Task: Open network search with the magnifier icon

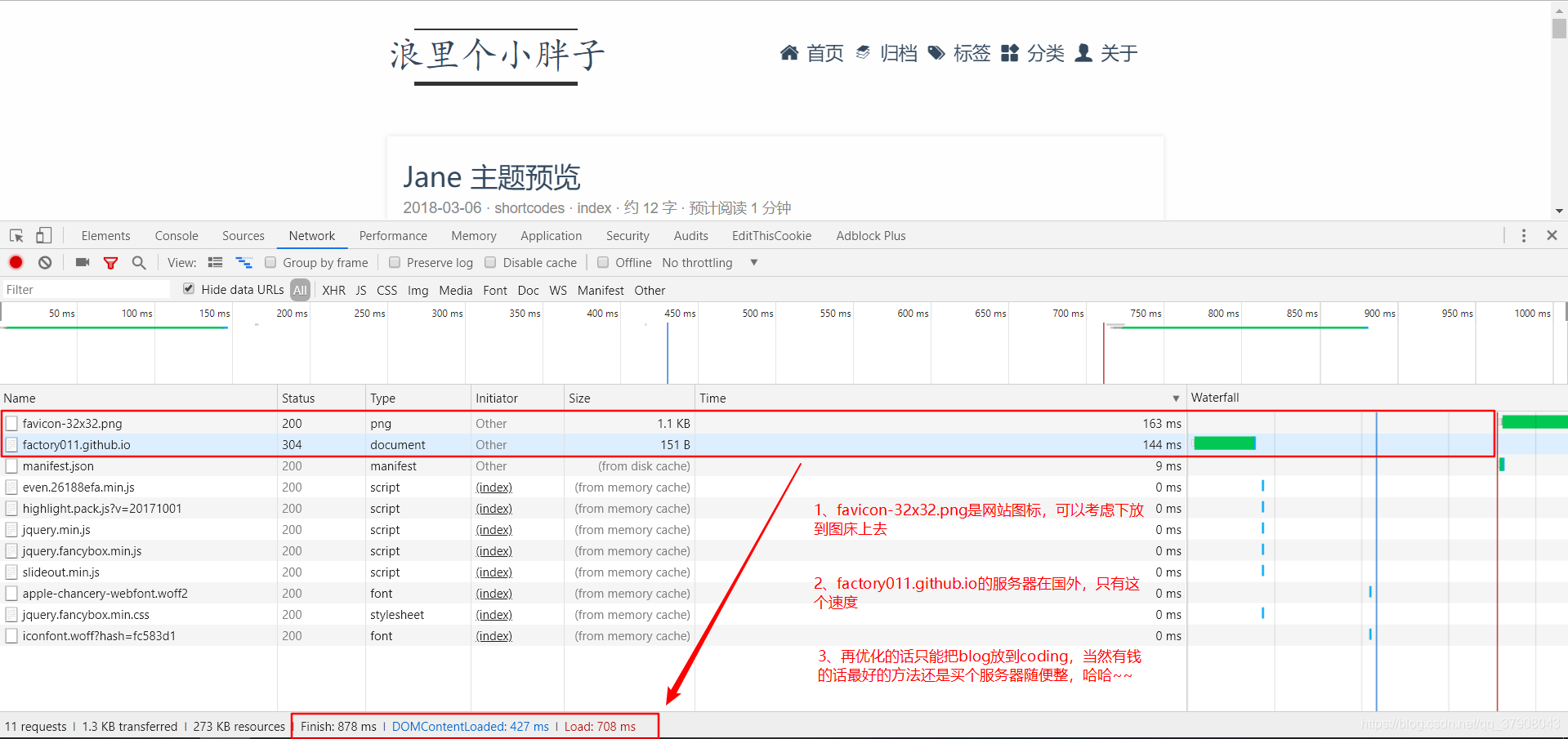Action: (x=139, y=263)
